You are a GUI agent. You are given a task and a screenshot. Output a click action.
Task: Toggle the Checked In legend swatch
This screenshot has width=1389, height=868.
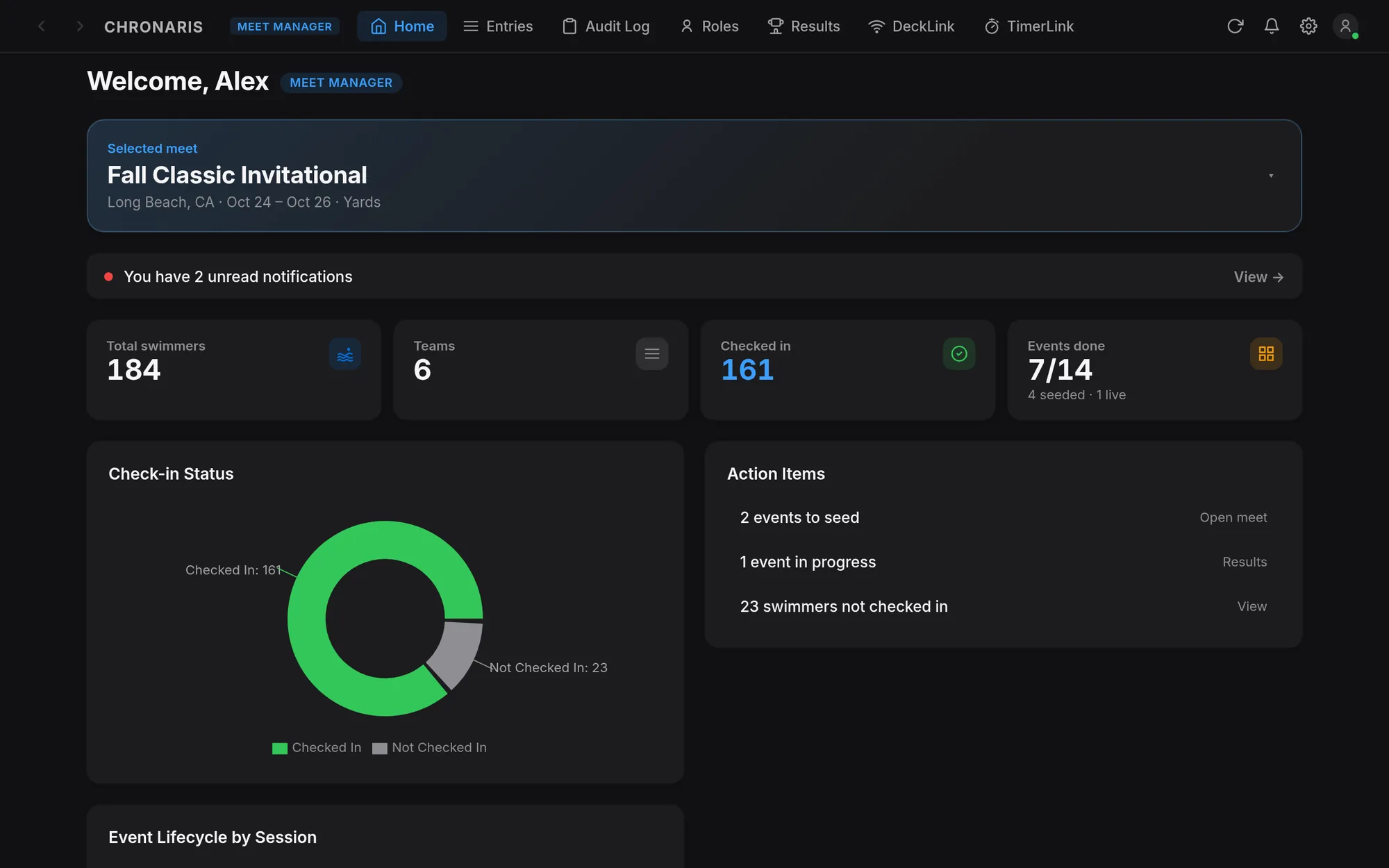(x=280, y=749)
